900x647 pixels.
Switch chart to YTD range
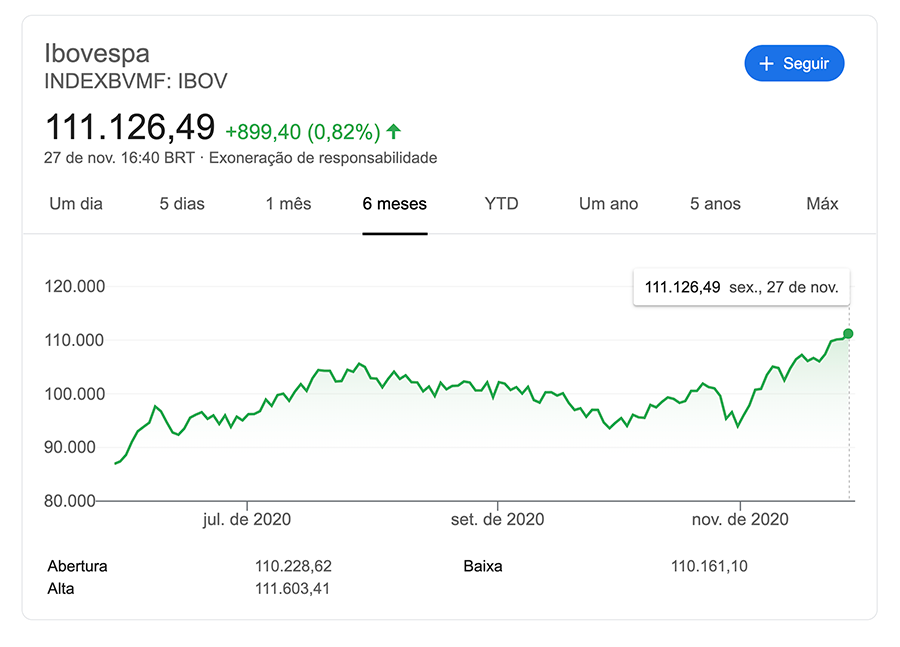(x=501, y=204)
